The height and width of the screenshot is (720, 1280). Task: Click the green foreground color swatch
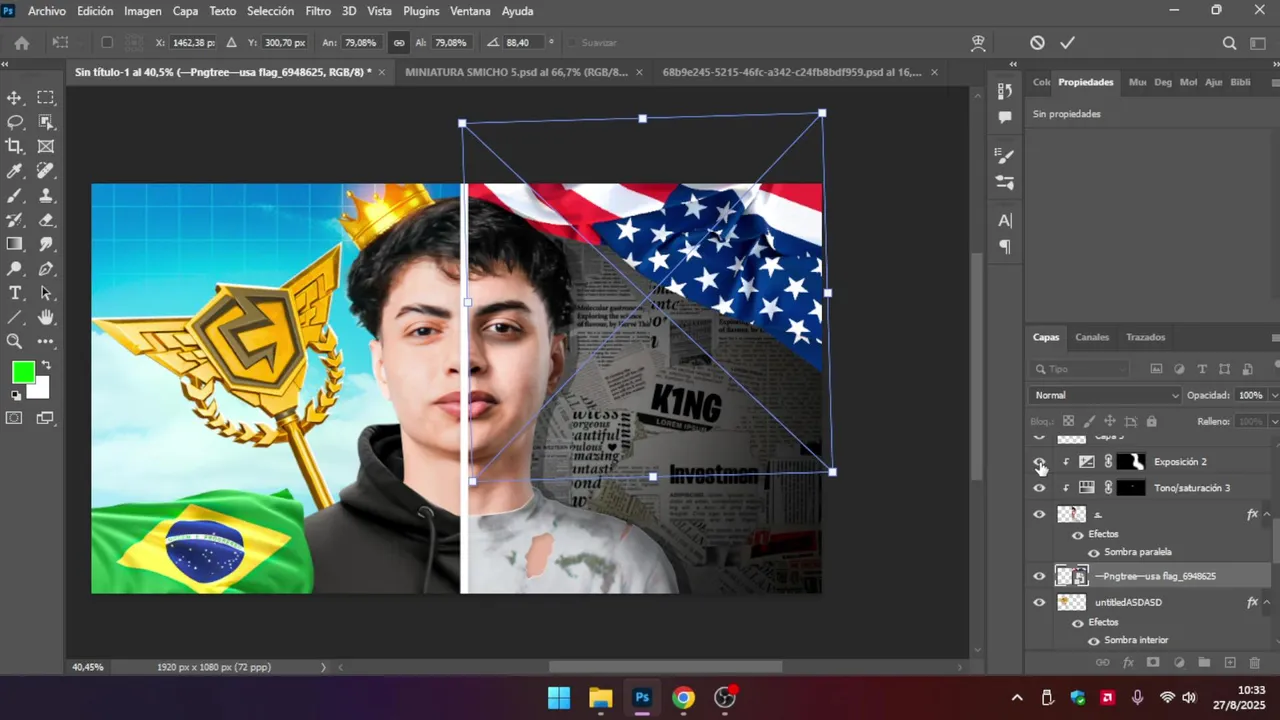(23, 372)
